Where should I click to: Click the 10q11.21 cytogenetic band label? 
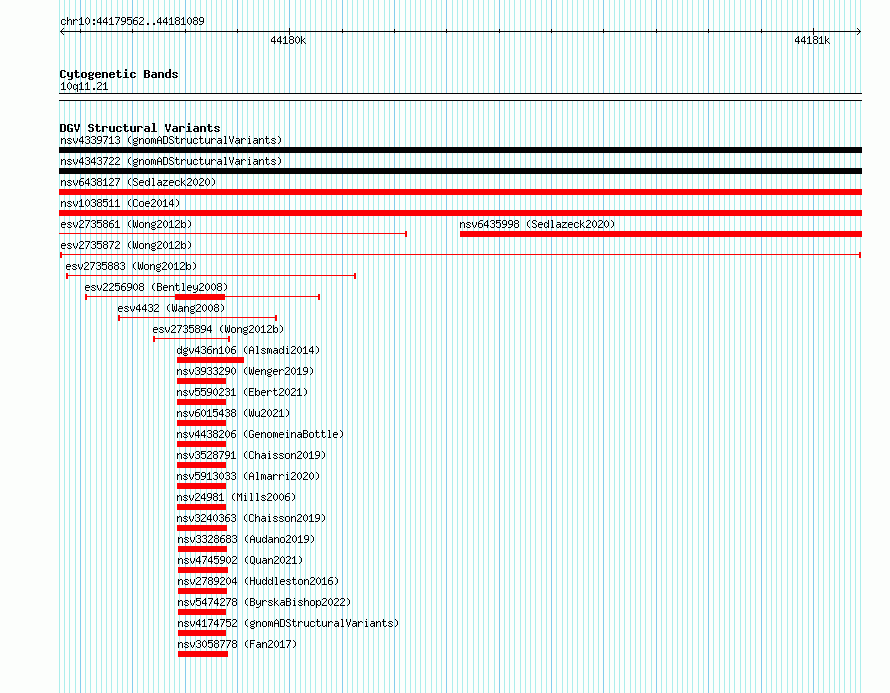click(84, 86)
